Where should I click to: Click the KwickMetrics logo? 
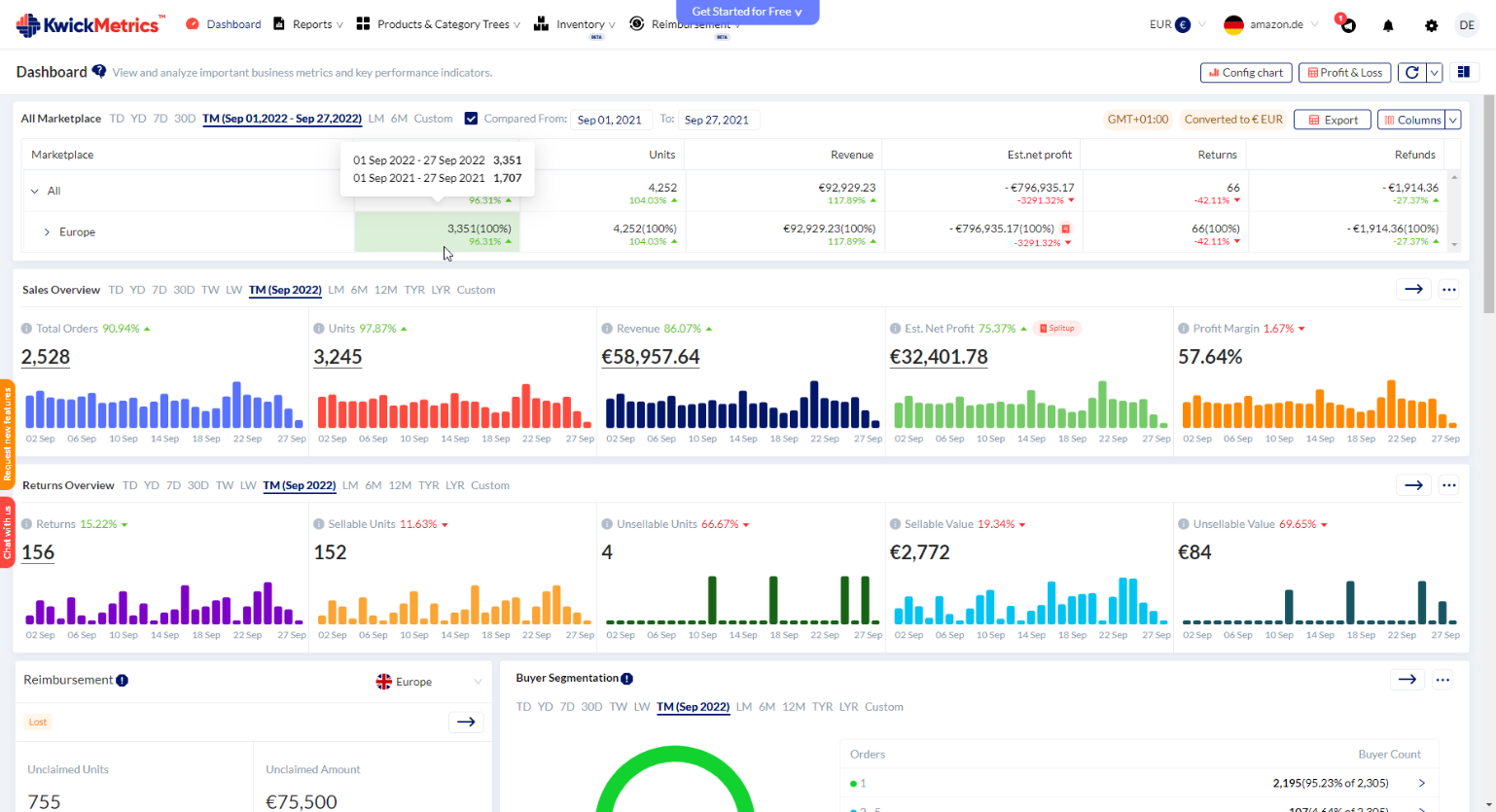tap(90, 24)
